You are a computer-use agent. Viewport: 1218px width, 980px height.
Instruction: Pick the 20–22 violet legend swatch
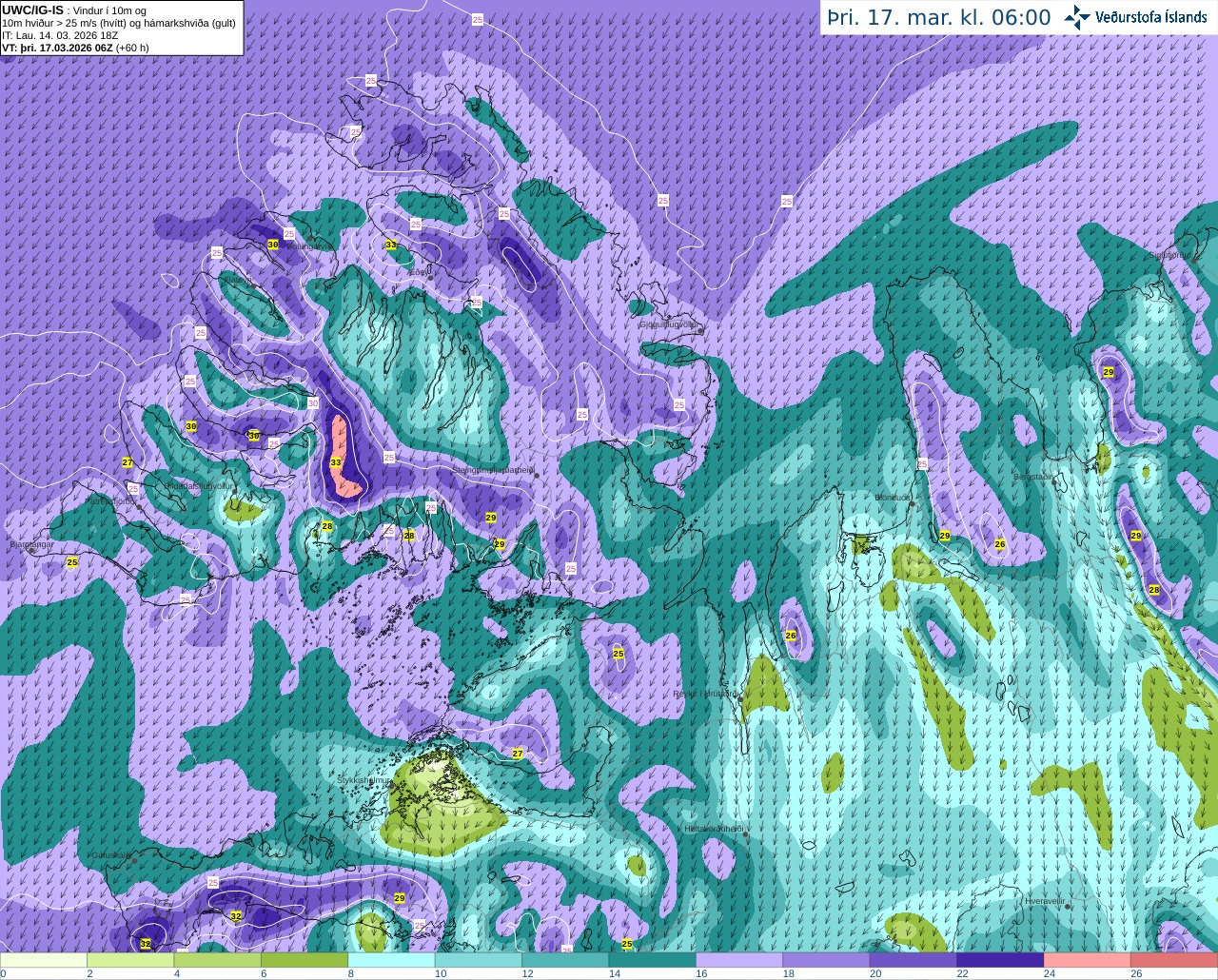913,960
